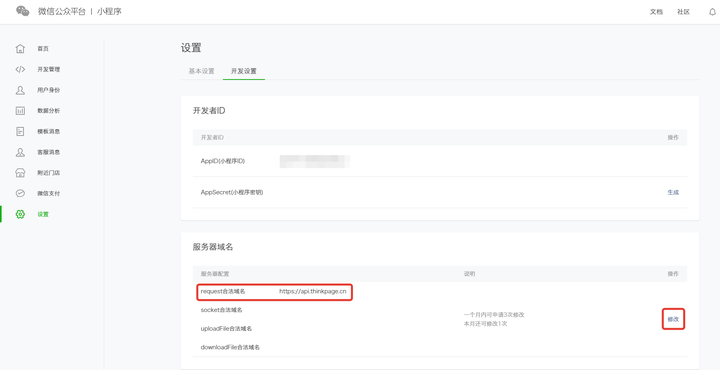The image size is (720, 370).
Task: Click 小程序 label in header
Action: pyautogui.click(x=109, y=11)
